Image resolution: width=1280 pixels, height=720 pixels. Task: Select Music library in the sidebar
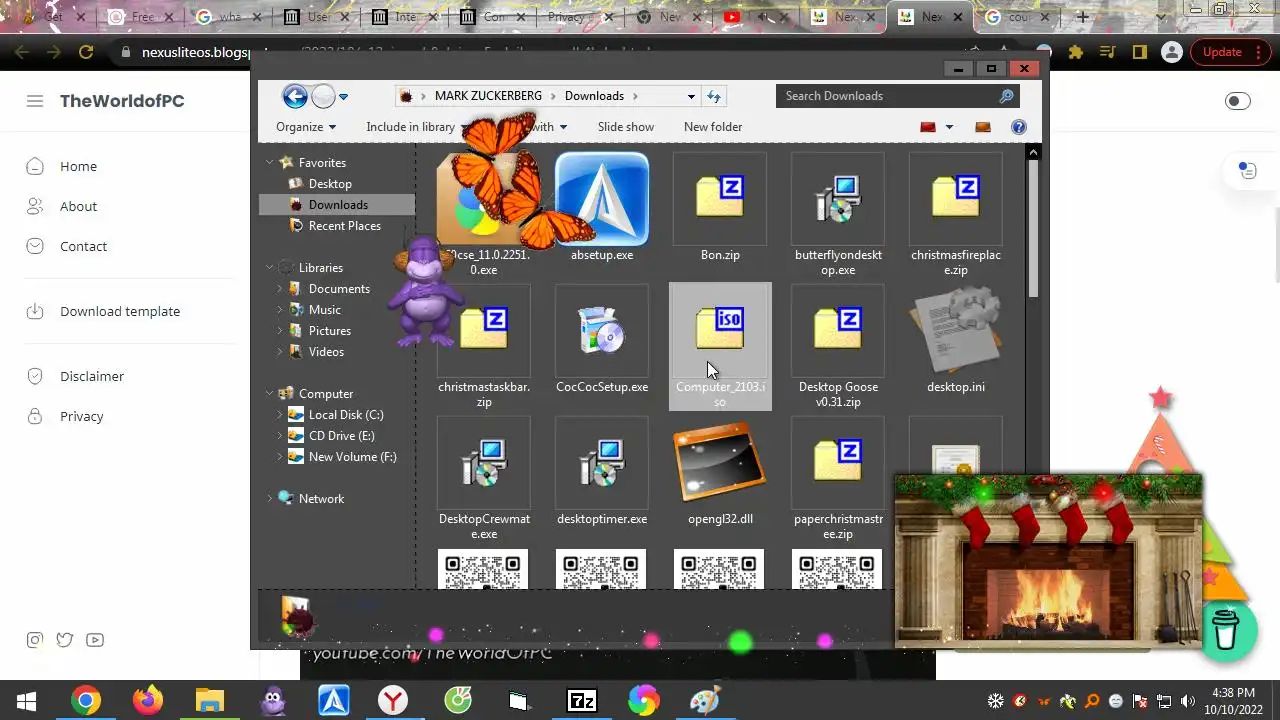click(x=325, y=310)
